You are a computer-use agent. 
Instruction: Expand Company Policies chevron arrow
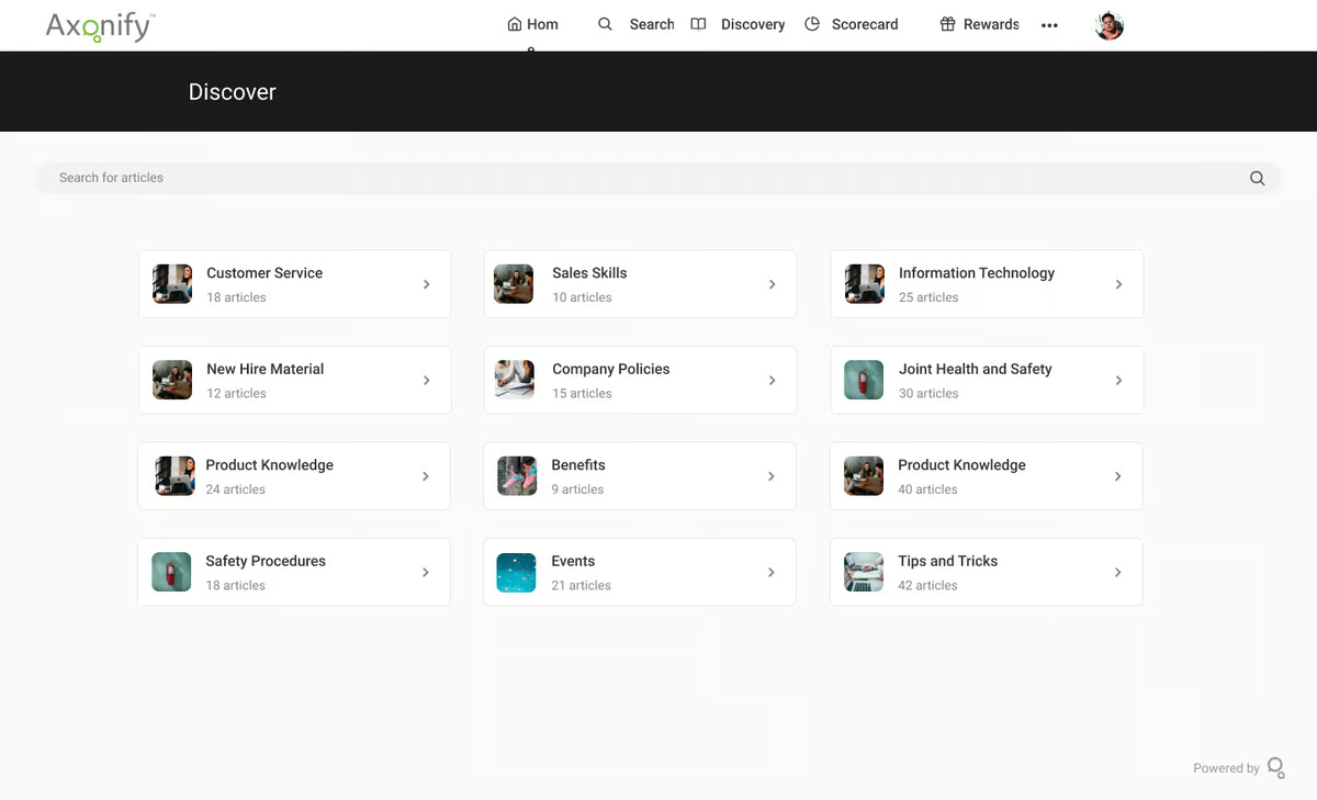[x=772, y=380]
